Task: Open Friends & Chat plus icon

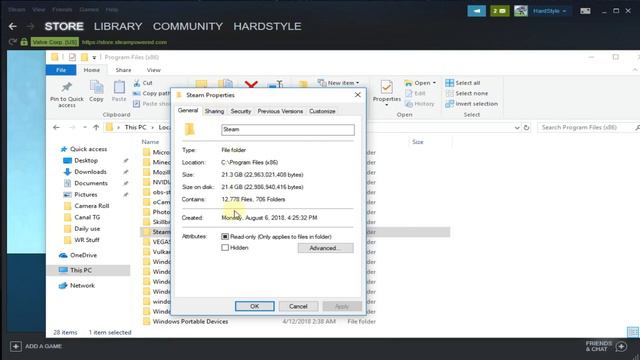Action: [x=621, y=347]
